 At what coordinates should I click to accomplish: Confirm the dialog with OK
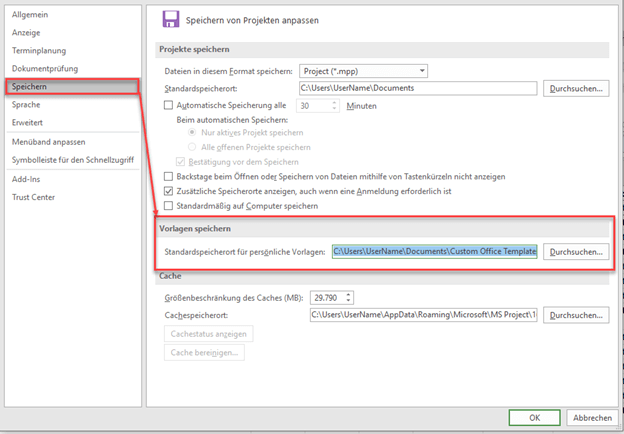pyautogui.click(x=535, y=418)
